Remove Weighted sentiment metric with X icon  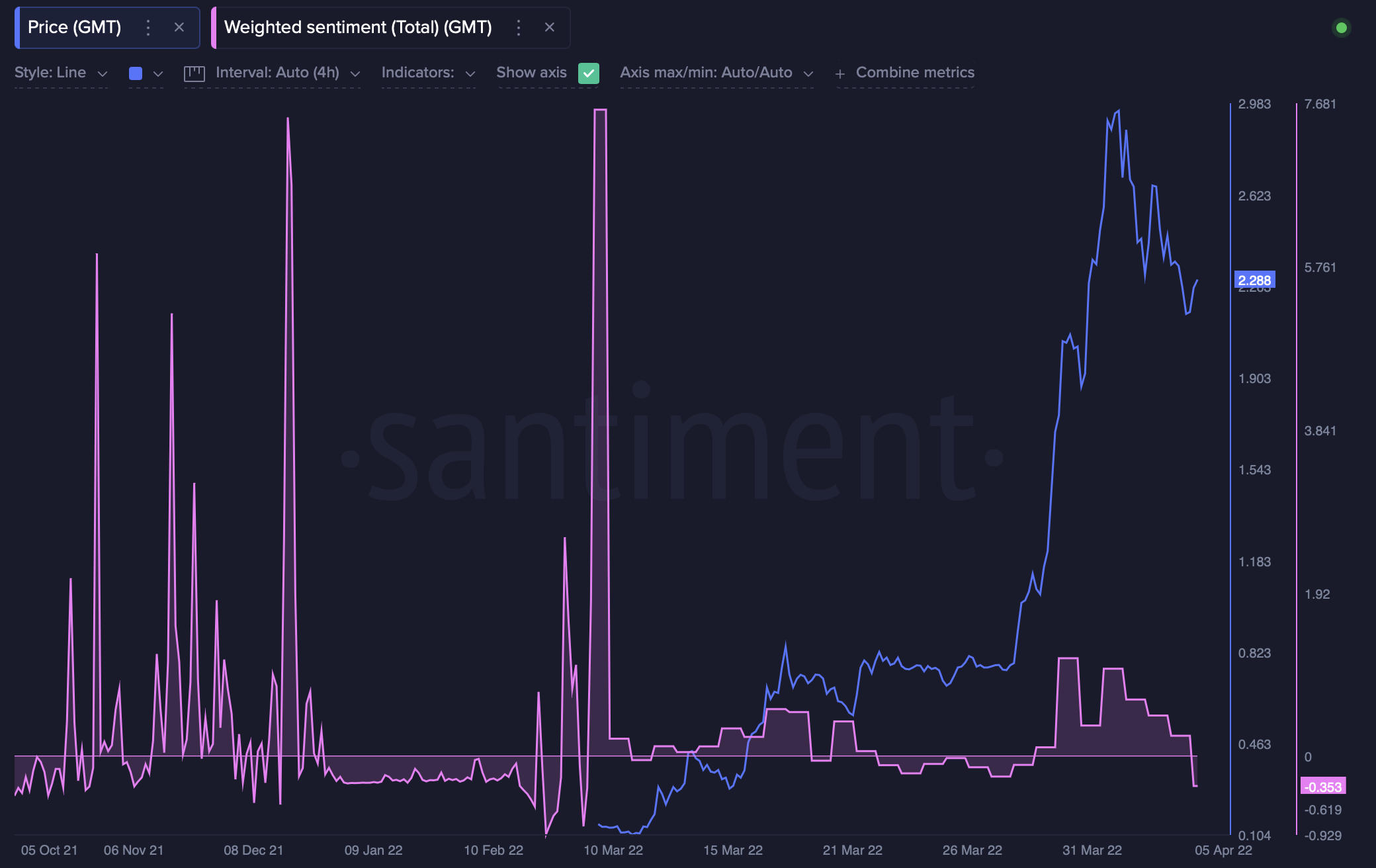pyautogui.click(x=550, y=28)
